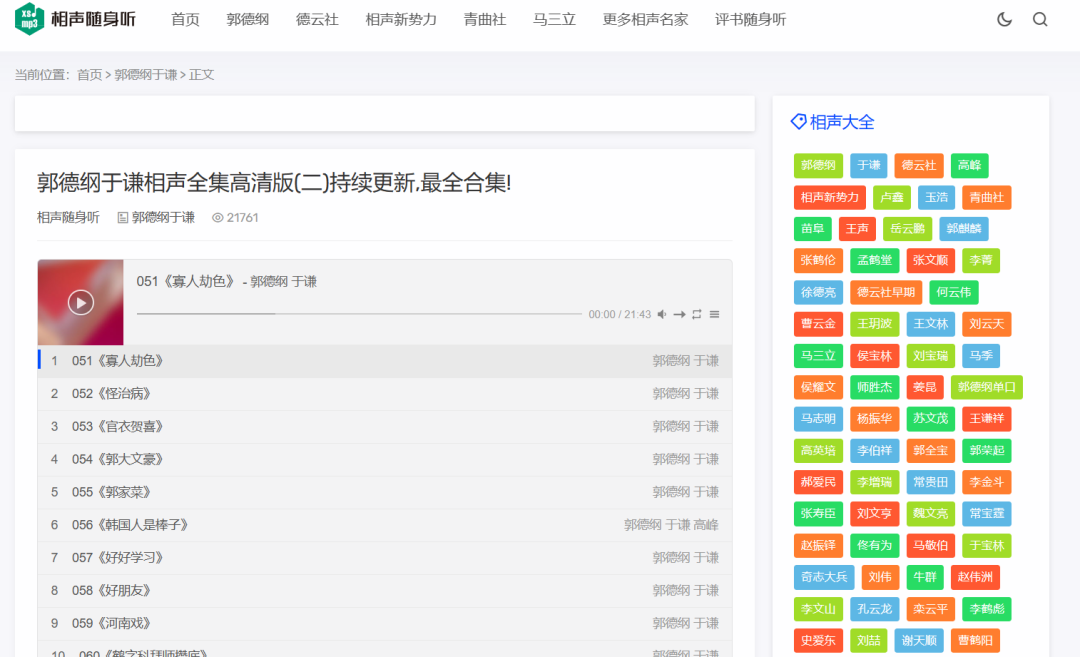Click the 马三立 tag in sidebar
The height and width of the screenshot is (657, 1080).
[x=818, y=356]
